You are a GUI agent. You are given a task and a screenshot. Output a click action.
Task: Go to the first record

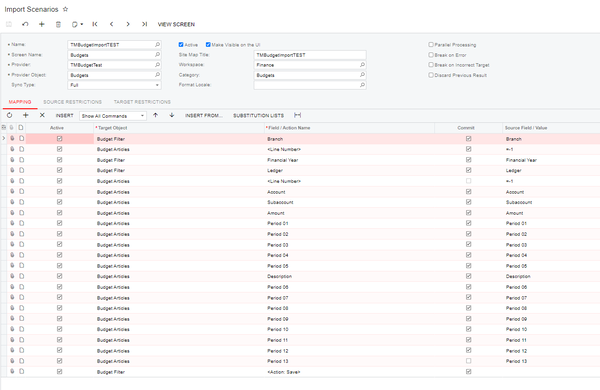click(x=95, y=24)
